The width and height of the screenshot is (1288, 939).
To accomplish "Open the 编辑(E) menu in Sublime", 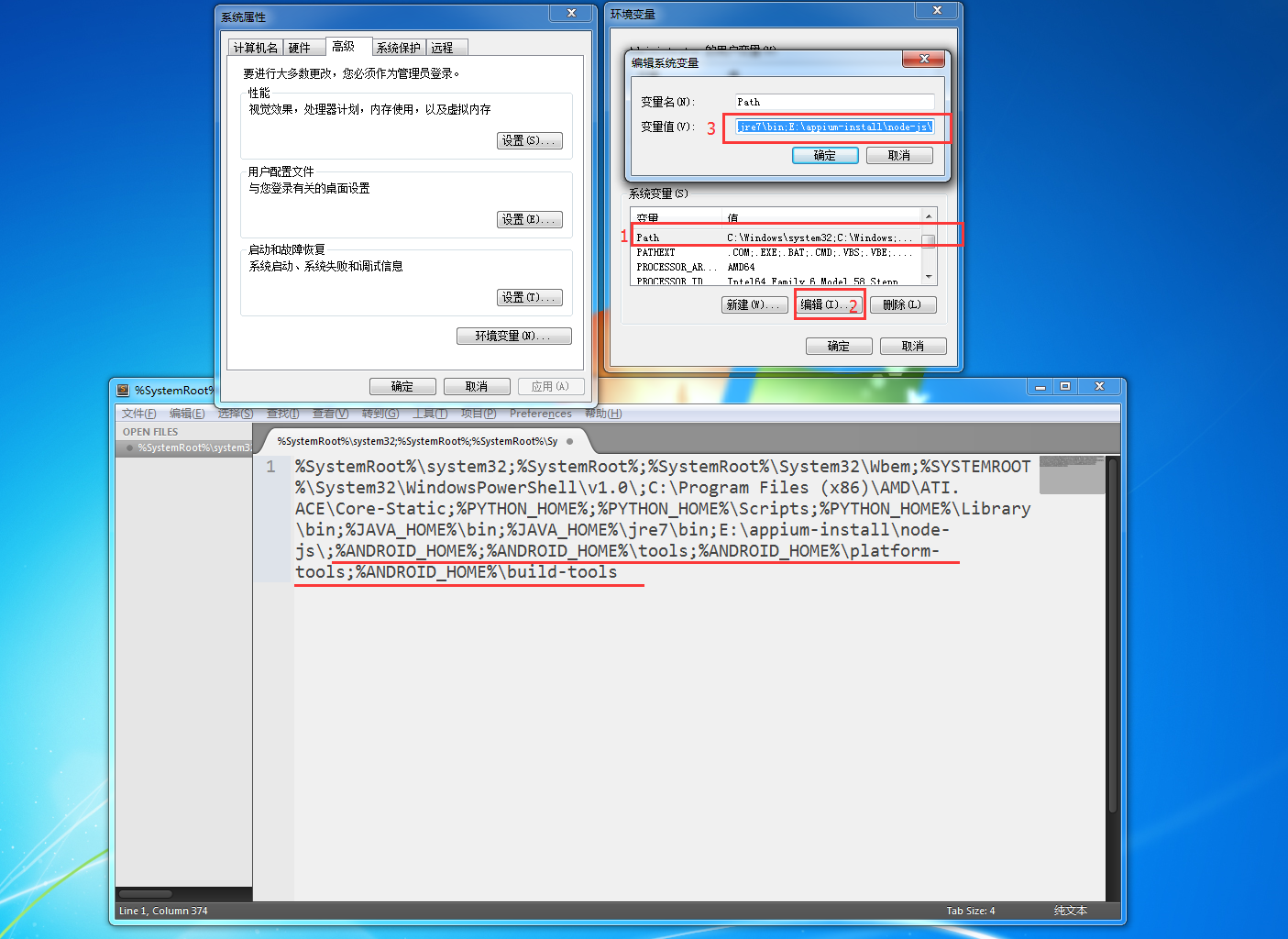I will [187, 414].
